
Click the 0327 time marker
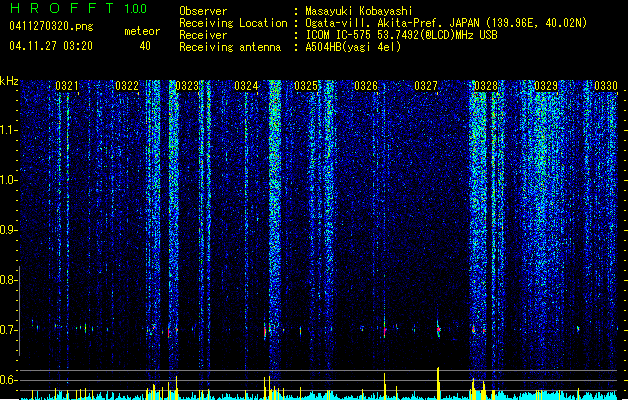tap(426, 86)
